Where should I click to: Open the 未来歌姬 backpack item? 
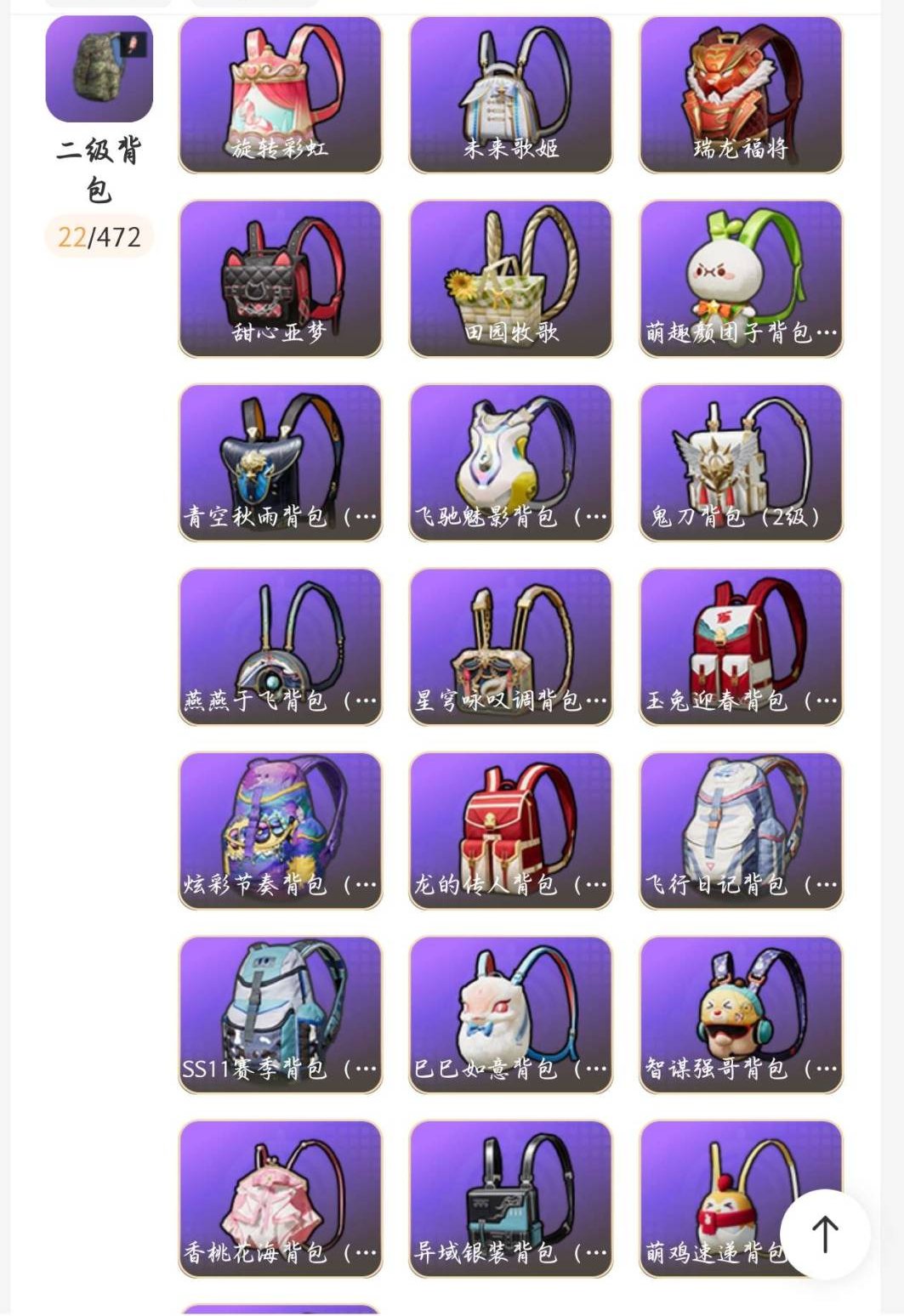tap(511, 95)
